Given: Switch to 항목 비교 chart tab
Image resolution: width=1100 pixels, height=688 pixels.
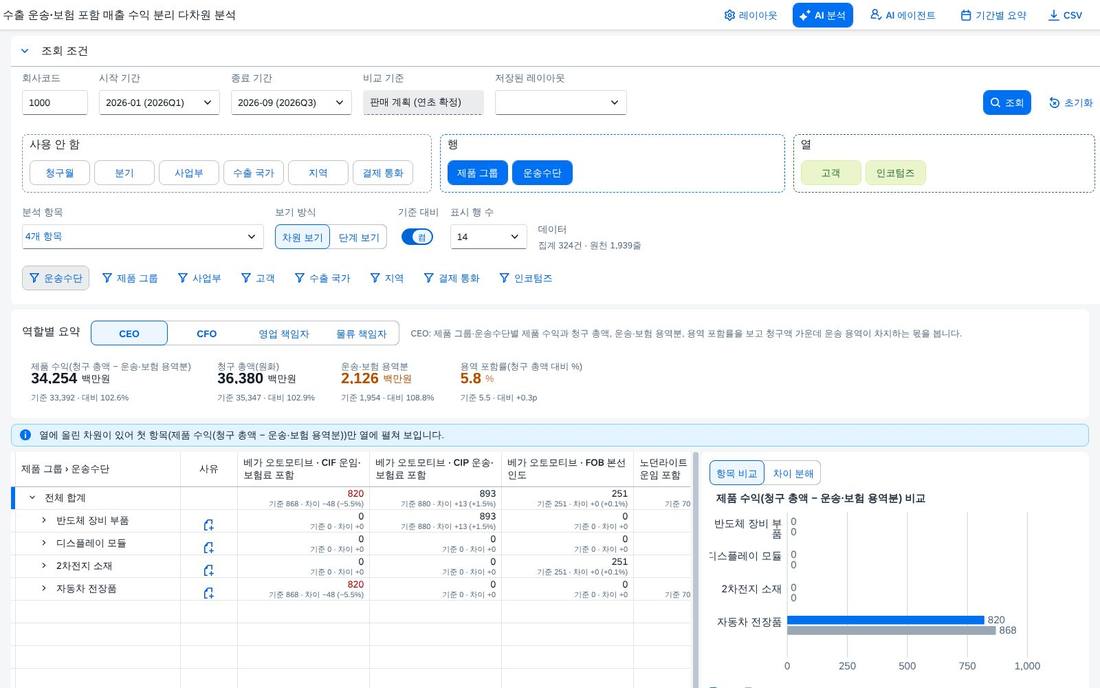Looking at the screenshot, I should tap(737, 473).
